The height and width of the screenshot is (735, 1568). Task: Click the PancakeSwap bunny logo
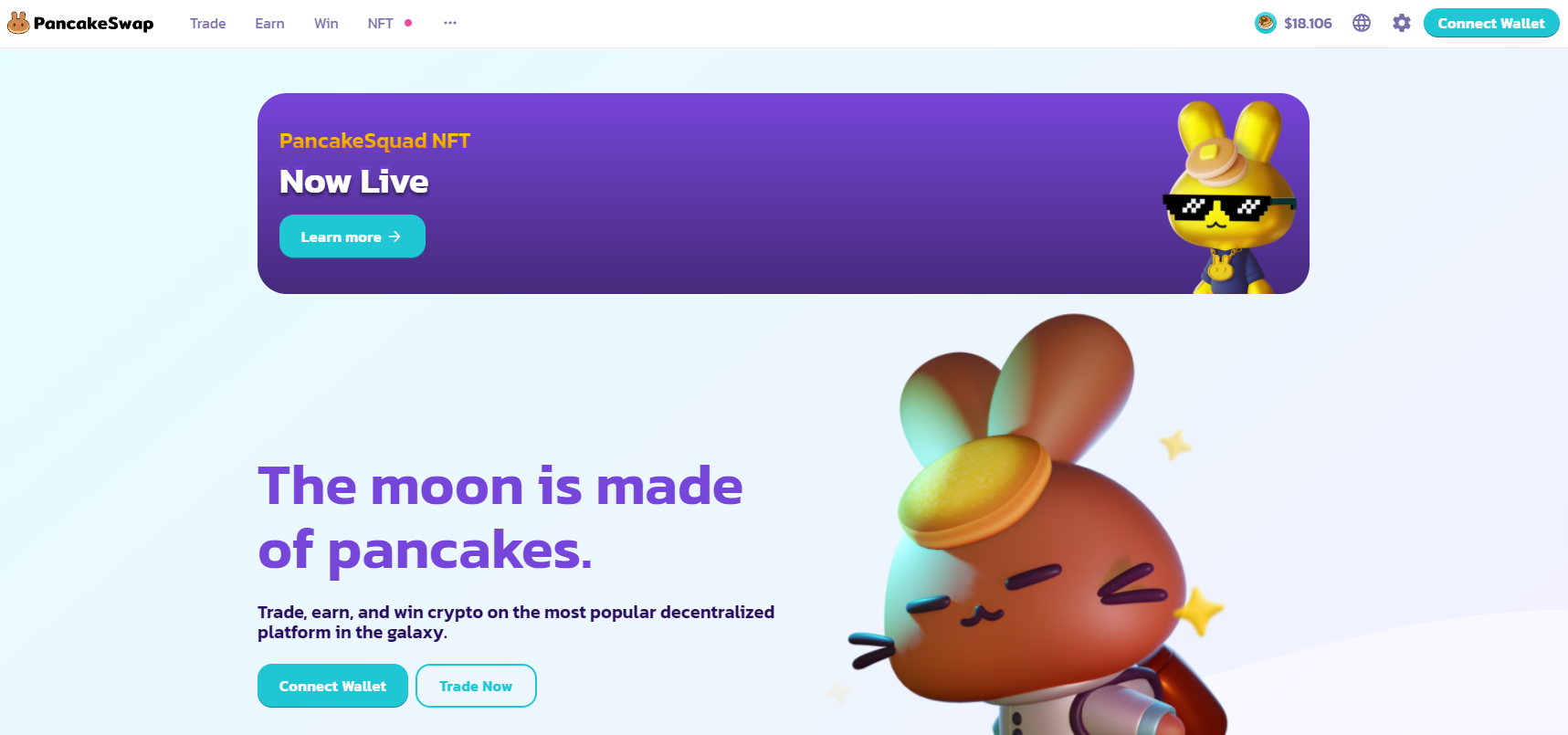coord(18,23)
